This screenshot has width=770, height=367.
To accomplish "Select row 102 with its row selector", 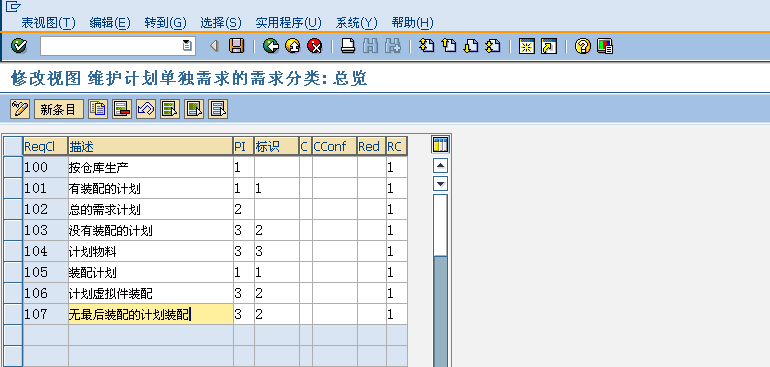I will point(13,209).
